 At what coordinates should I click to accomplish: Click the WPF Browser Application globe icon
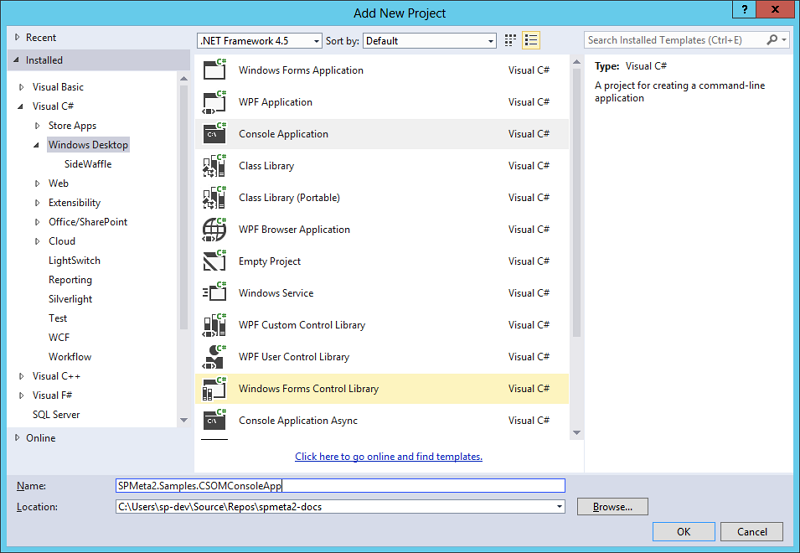pyautogui.click(x=214, y=230)
